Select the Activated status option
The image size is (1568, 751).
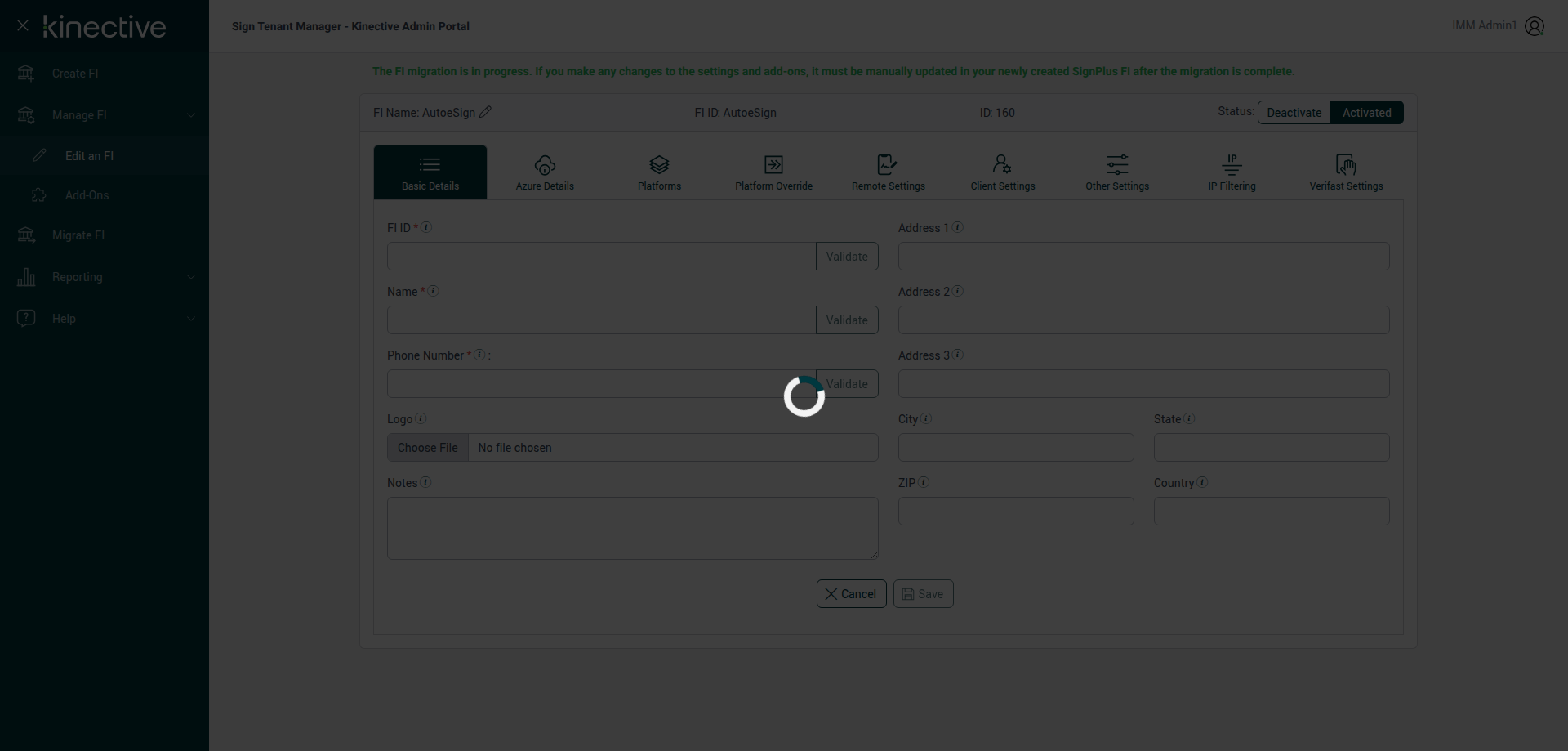(1367, 113)
